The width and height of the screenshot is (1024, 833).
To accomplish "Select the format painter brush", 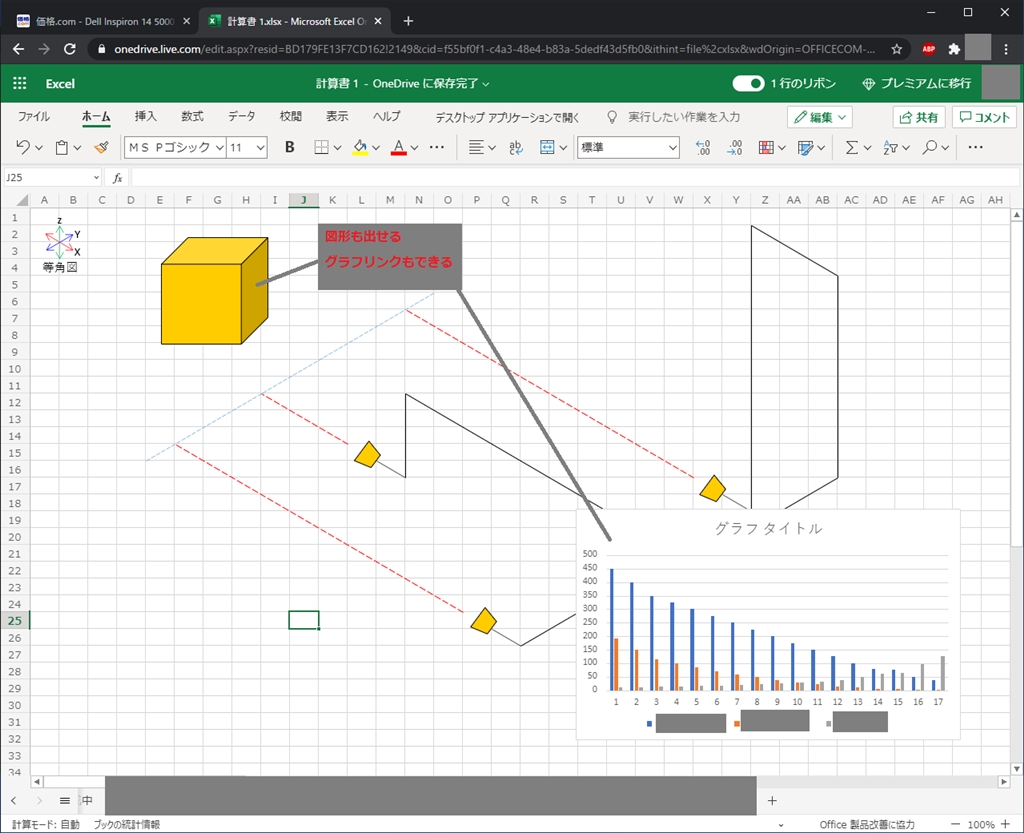I will [x=101, y=148].
